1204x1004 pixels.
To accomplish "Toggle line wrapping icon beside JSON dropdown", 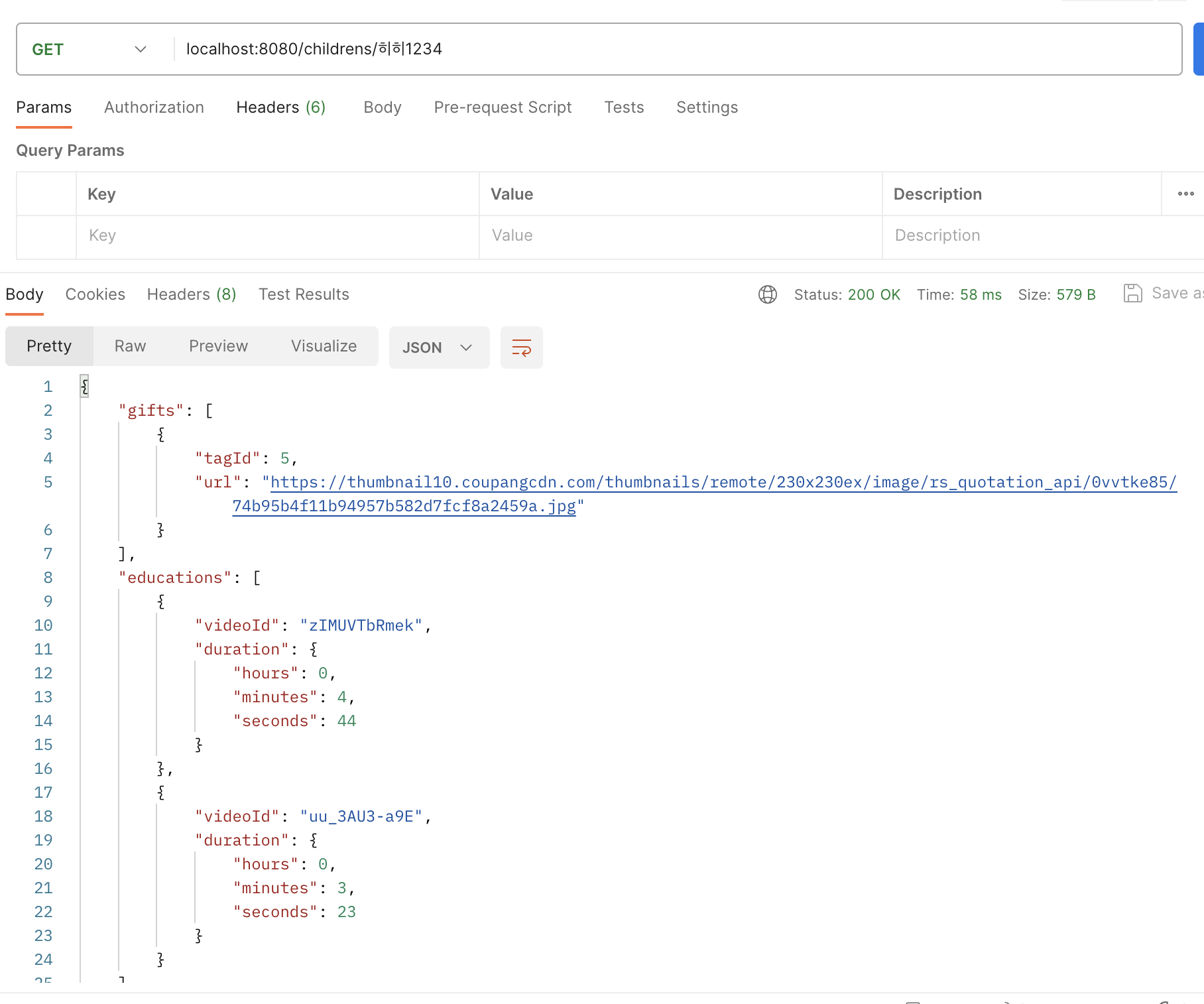I will [x=521, y=347].
